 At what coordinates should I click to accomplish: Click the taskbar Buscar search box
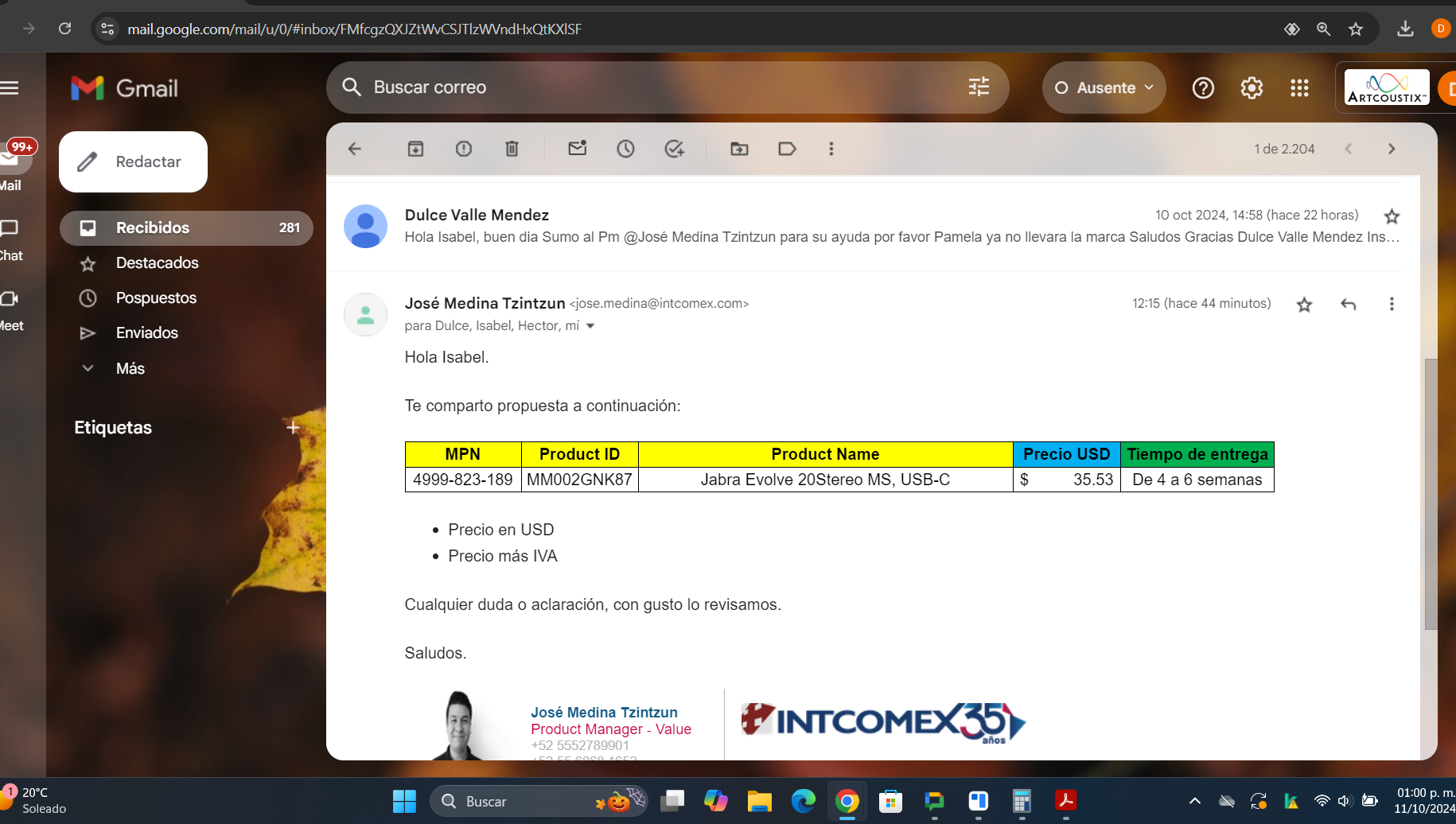(x=538, y=801)
